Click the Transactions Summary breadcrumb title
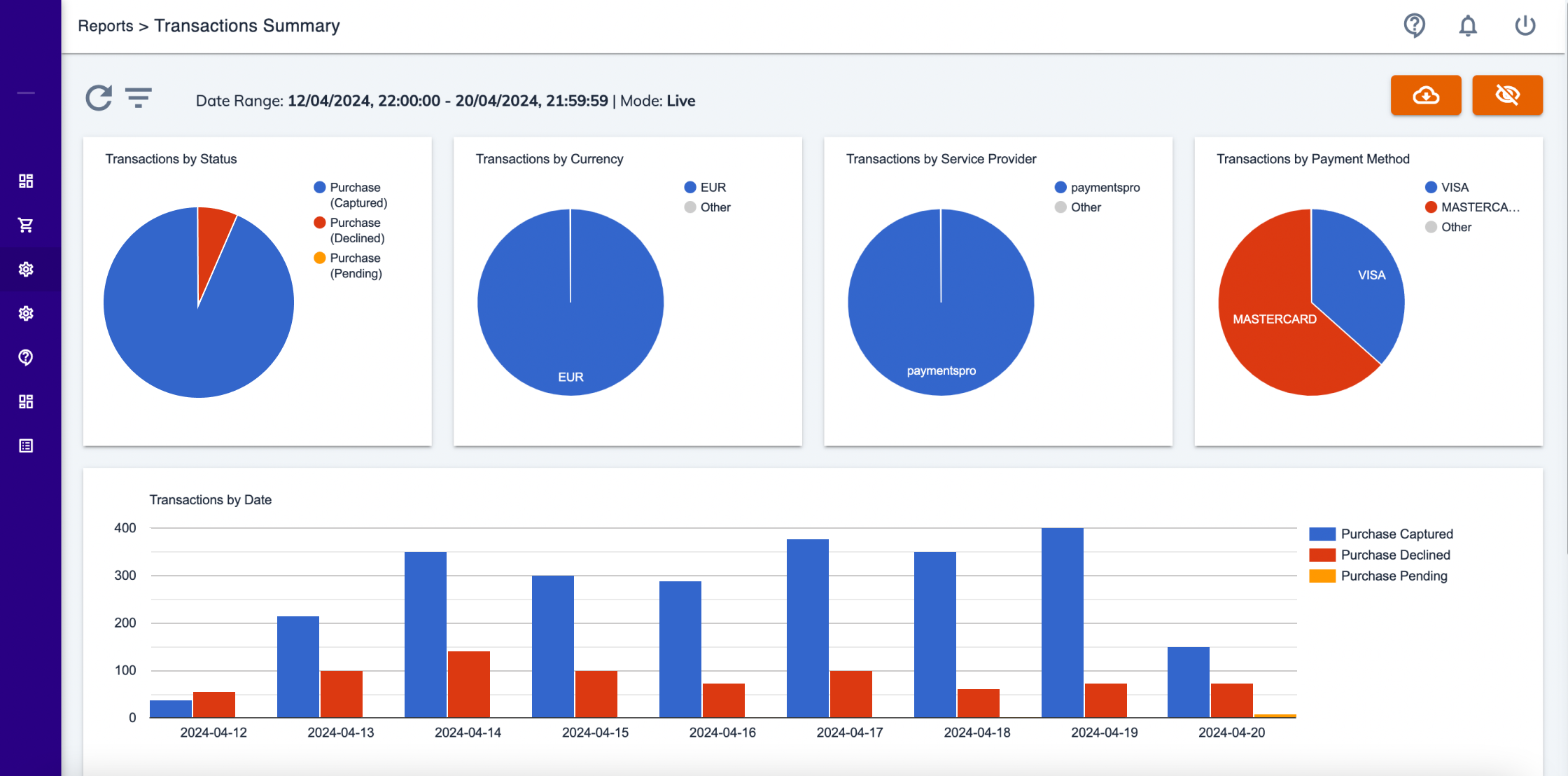This screenshot has height=776, width=1568. tap(247, 26)
